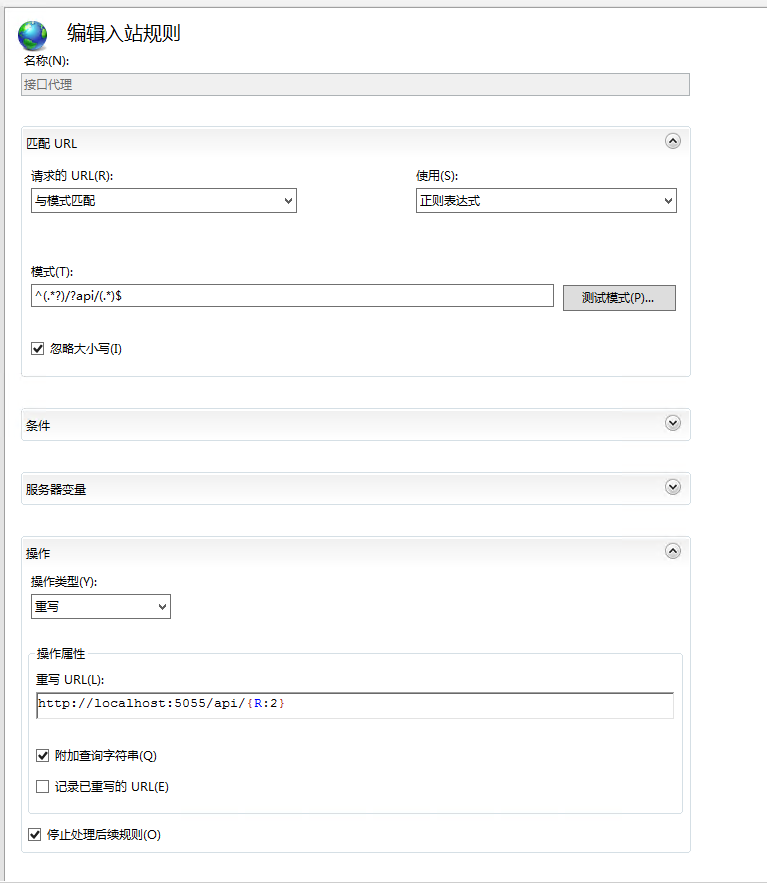Click the globe icon beside 编辑入站规则
This screenshot has width=767, height=883.
coord(32,35)
